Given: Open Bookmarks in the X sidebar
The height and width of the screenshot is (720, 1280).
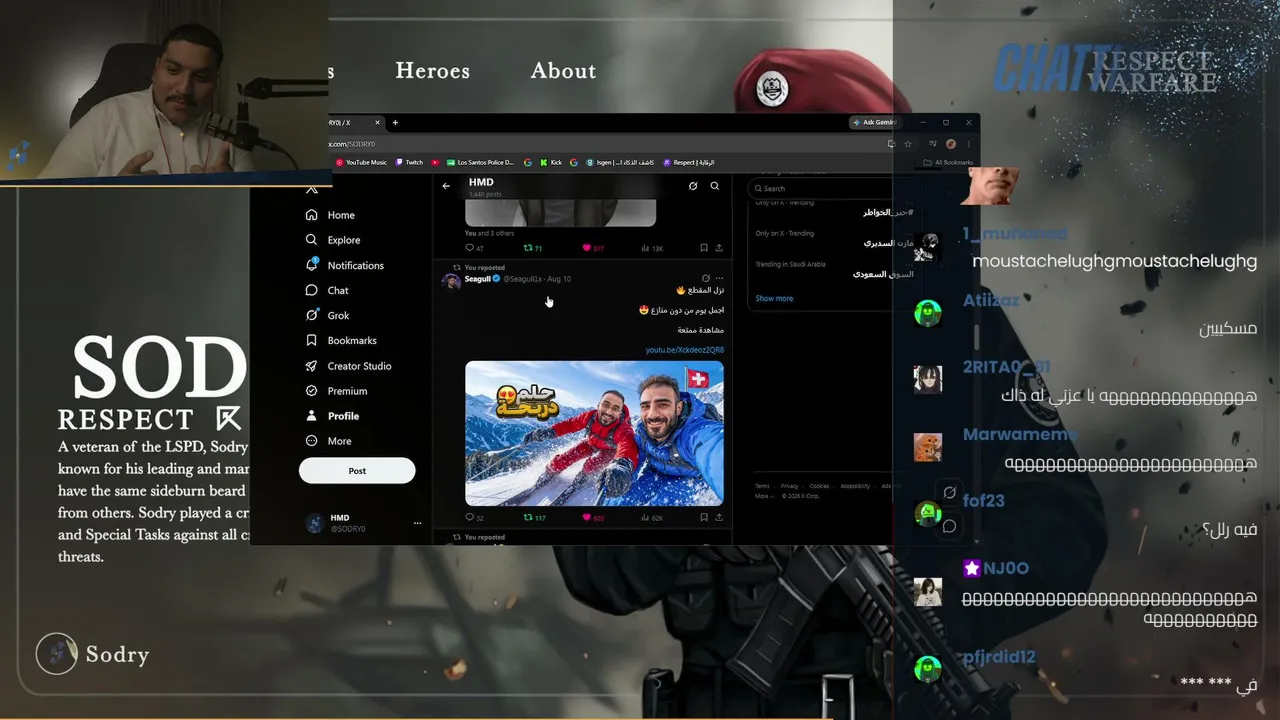Looking at the screenshot, I should click(341, 341).
